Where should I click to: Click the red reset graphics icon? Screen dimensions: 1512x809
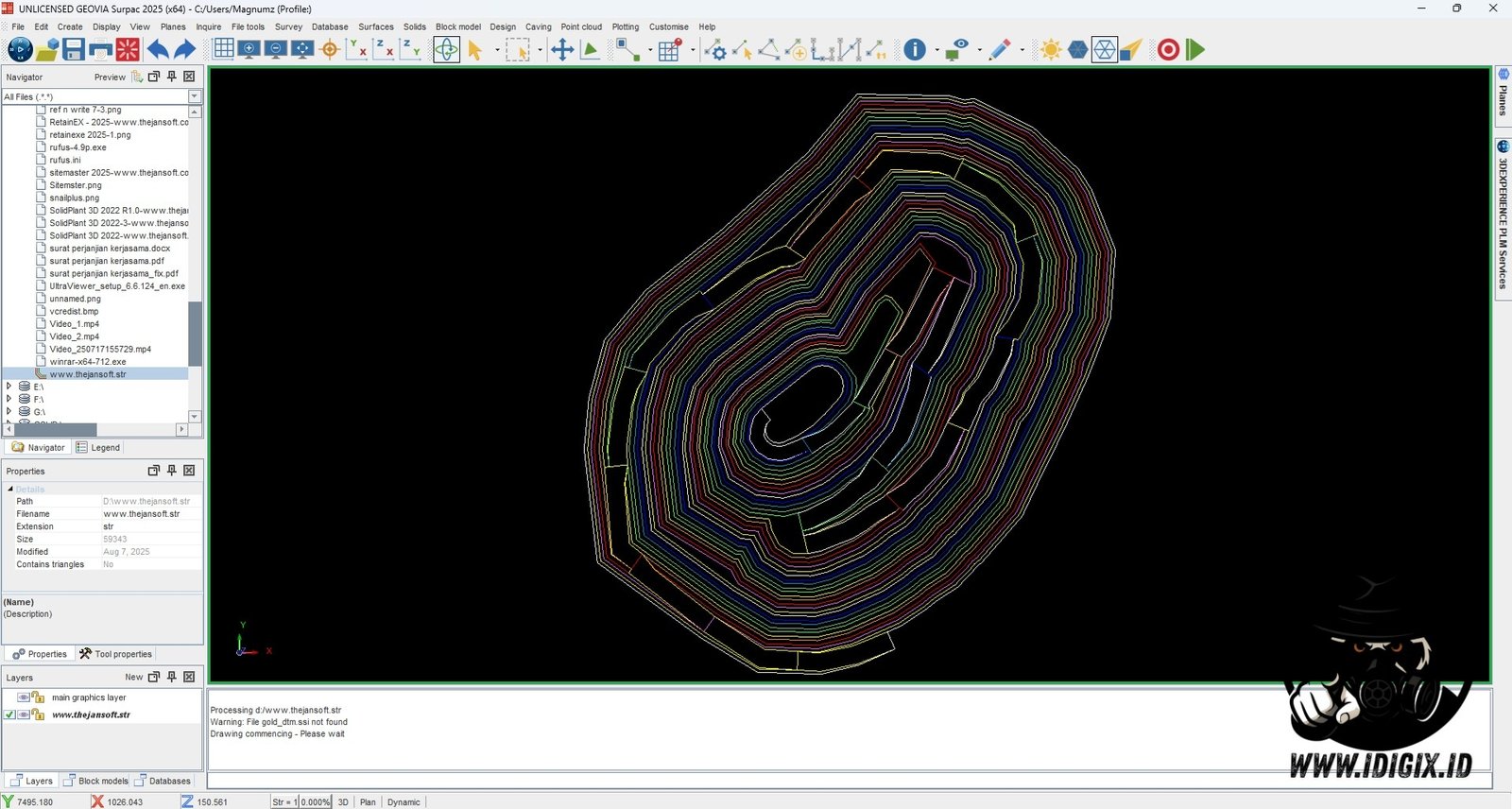[x=128, y=49]
